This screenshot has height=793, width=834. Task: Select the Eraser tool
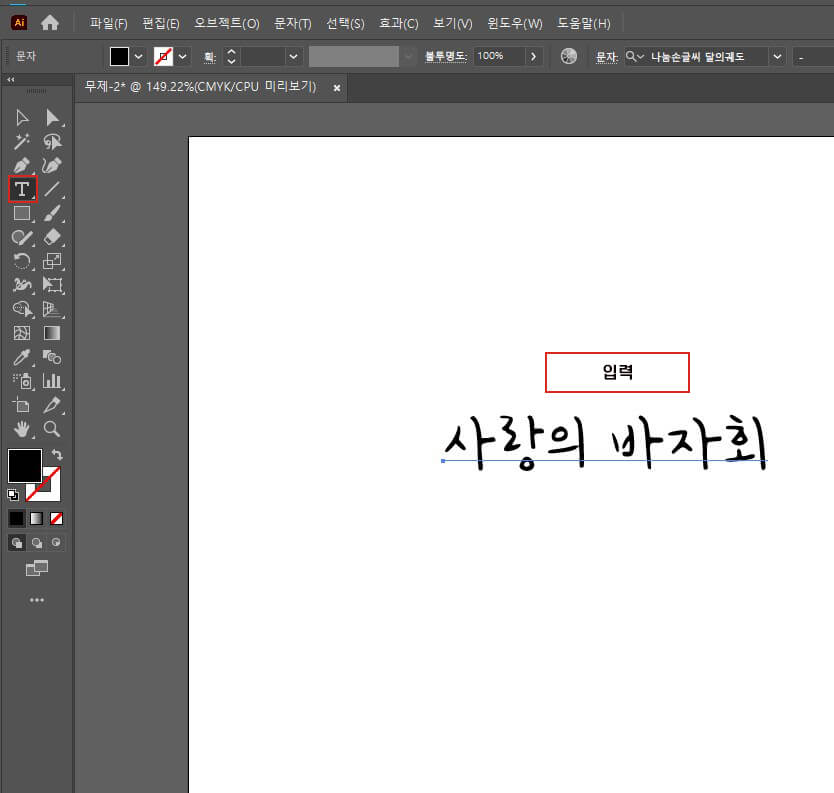click(52, 237)
